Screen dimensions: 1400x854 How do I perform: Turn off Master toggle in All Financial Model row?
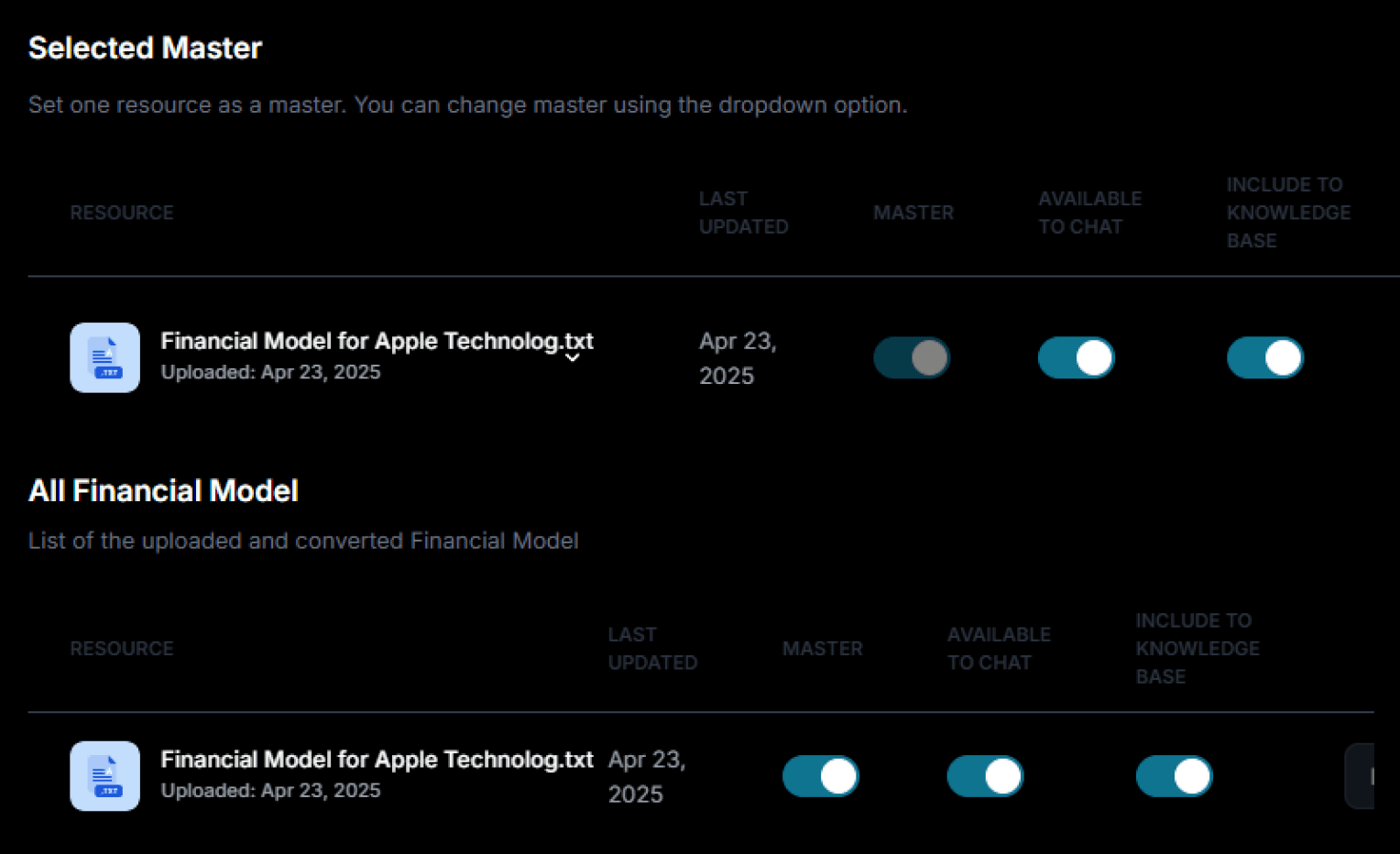[821, 776]
